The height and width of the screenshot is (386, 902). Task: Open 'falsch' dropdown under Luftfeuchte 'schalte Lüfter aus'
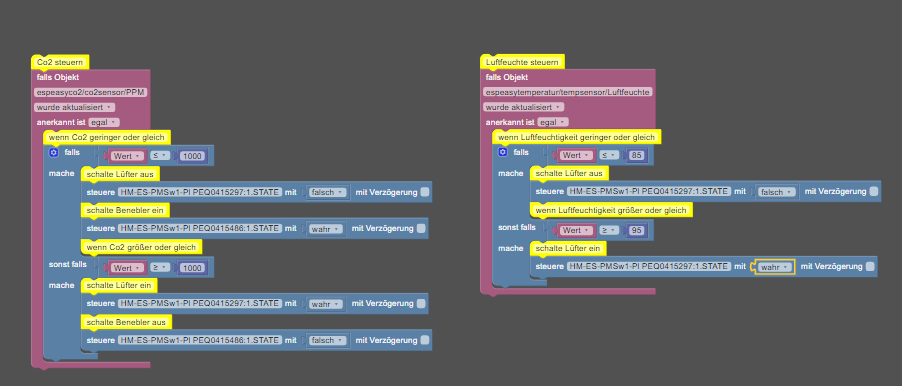pyautogui.click(x=777, y=192)
